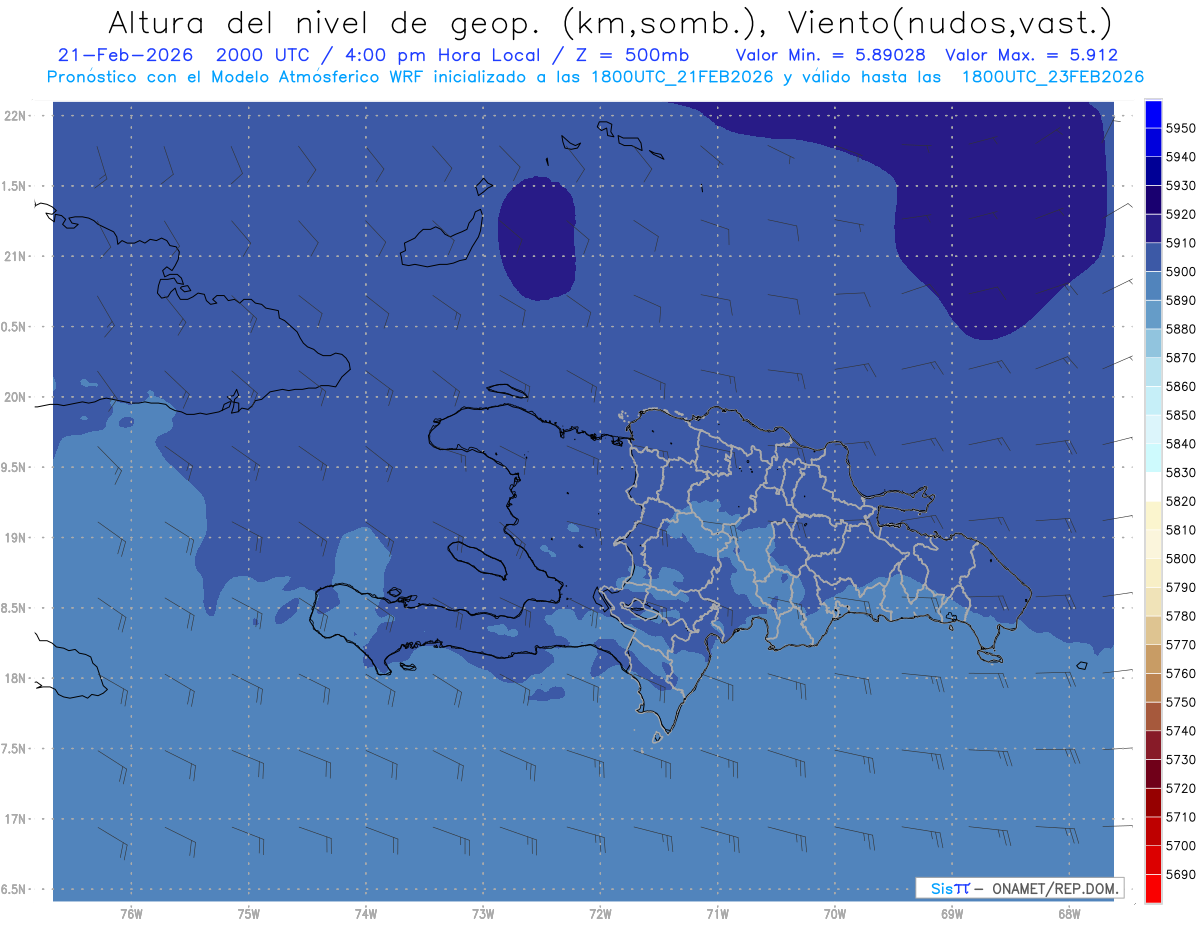Click the '70W' longitude axis label

coord(835,914)
